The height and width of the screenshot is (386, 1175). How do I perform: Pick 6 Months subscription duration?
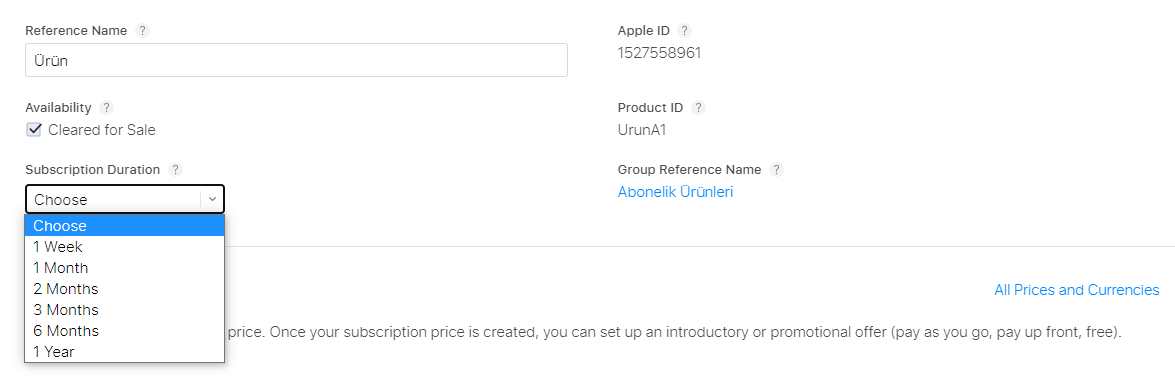(x=124, y=331)
